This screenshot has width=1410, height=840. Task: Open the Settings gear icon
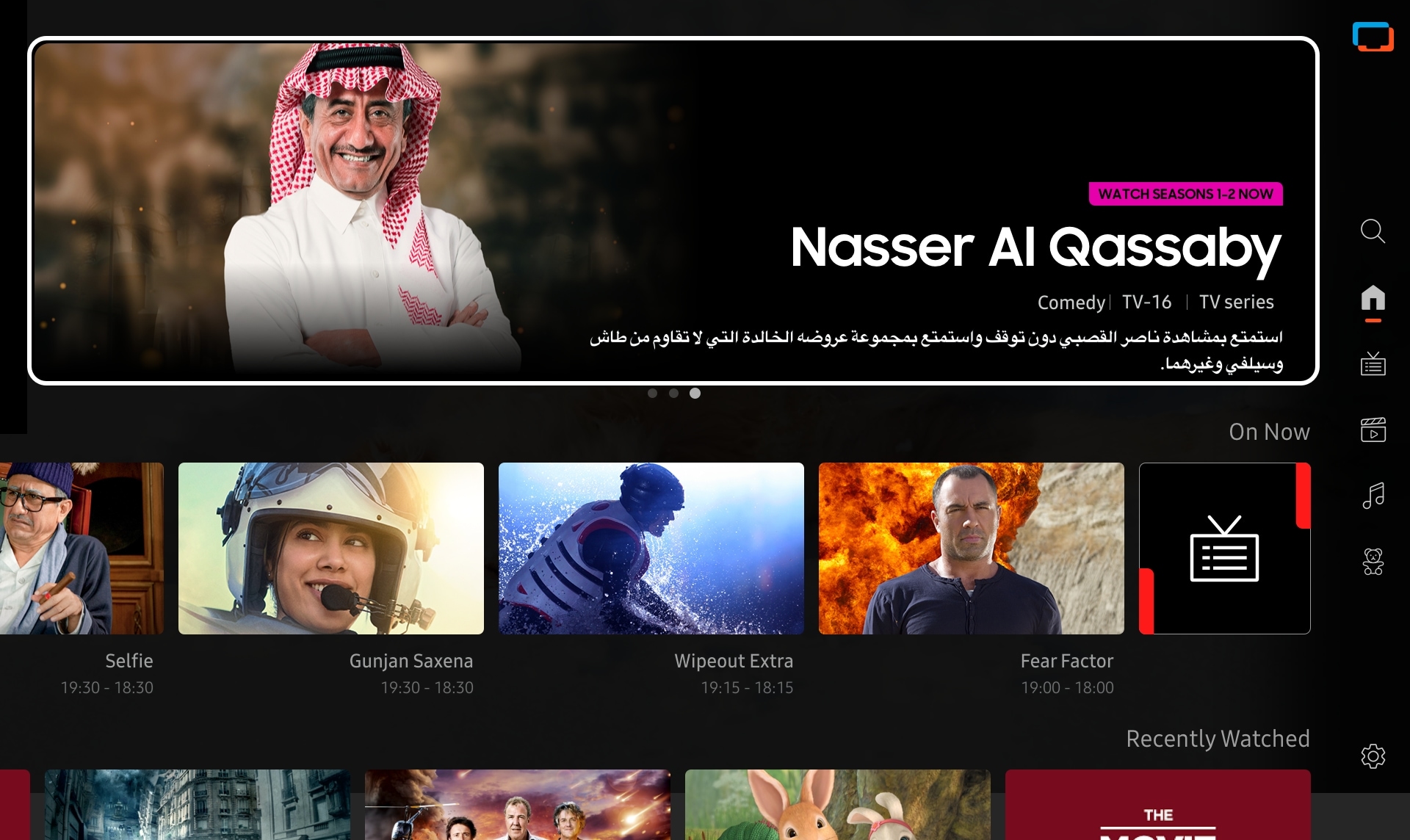(x=1373, y=756)
